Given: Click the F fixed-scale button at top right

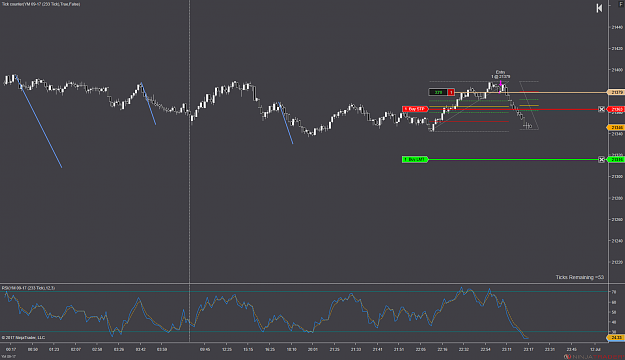Looking at the screenshot, I should pyautogui.click(x=621, y=4).
